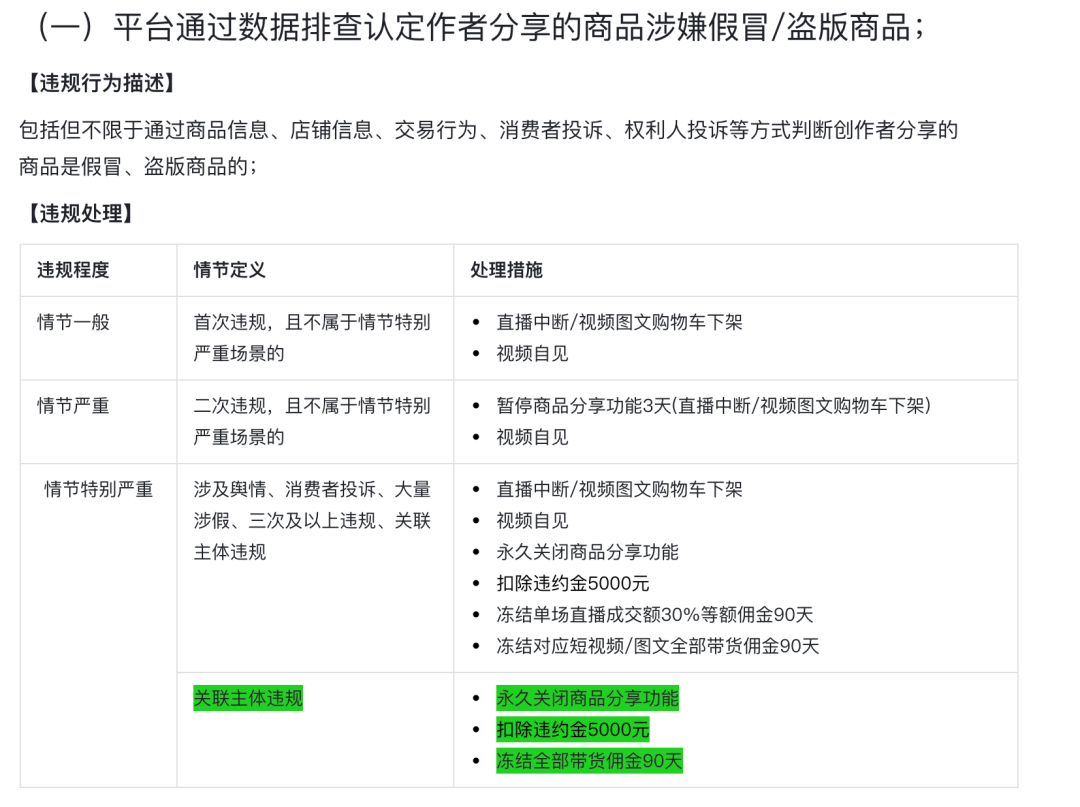
Task: Click the green-highlighted 永久关闭商品分享功能 bullet
Action: tap(587, 698)
